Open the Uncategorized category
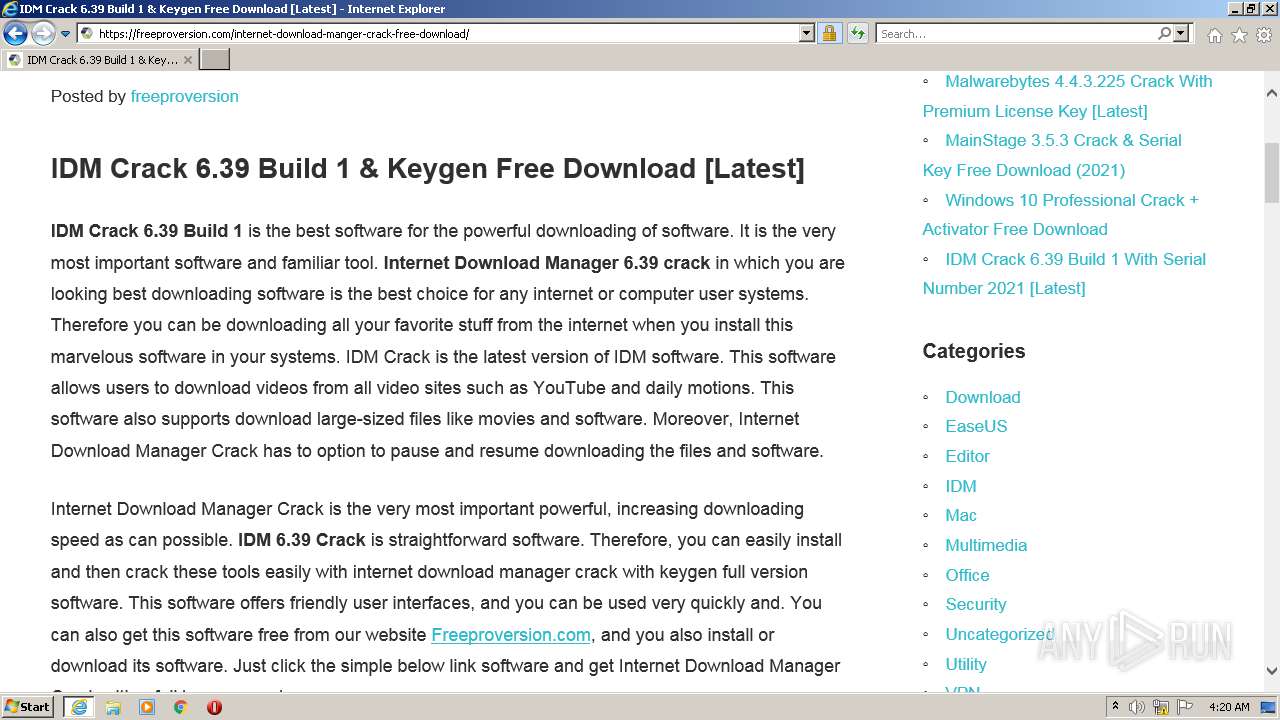1280x720 pixels. coord(999,634)
